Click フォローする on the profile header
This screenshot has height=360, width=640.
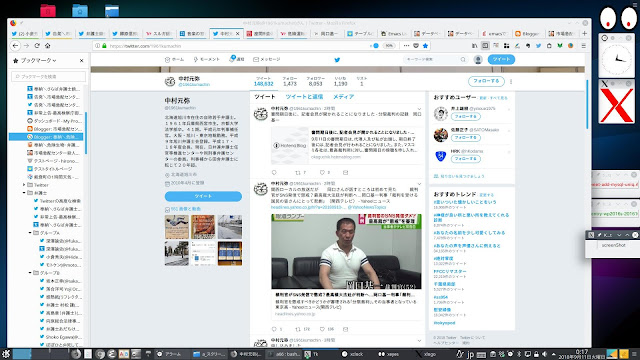click(x=486, y=81)
